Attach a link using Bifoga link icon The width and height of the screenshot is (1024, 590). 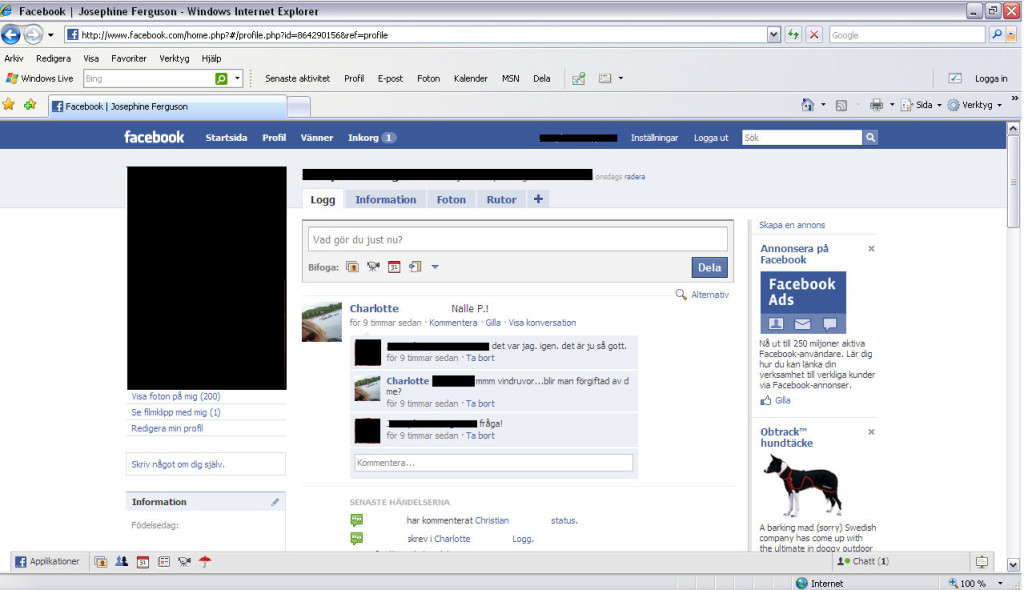coord(415,267)
